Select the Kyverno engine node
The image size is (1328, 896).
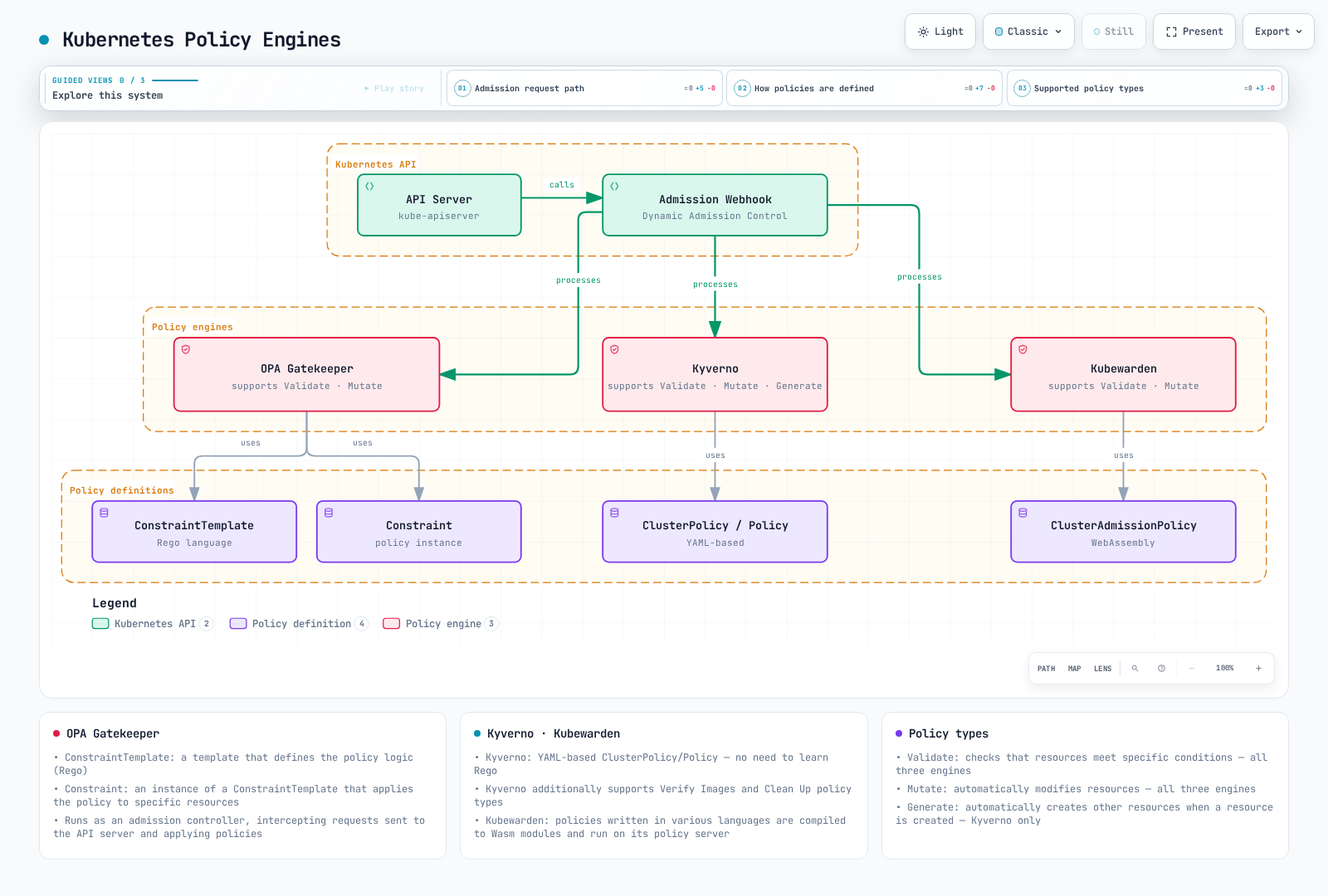point(715,374)
